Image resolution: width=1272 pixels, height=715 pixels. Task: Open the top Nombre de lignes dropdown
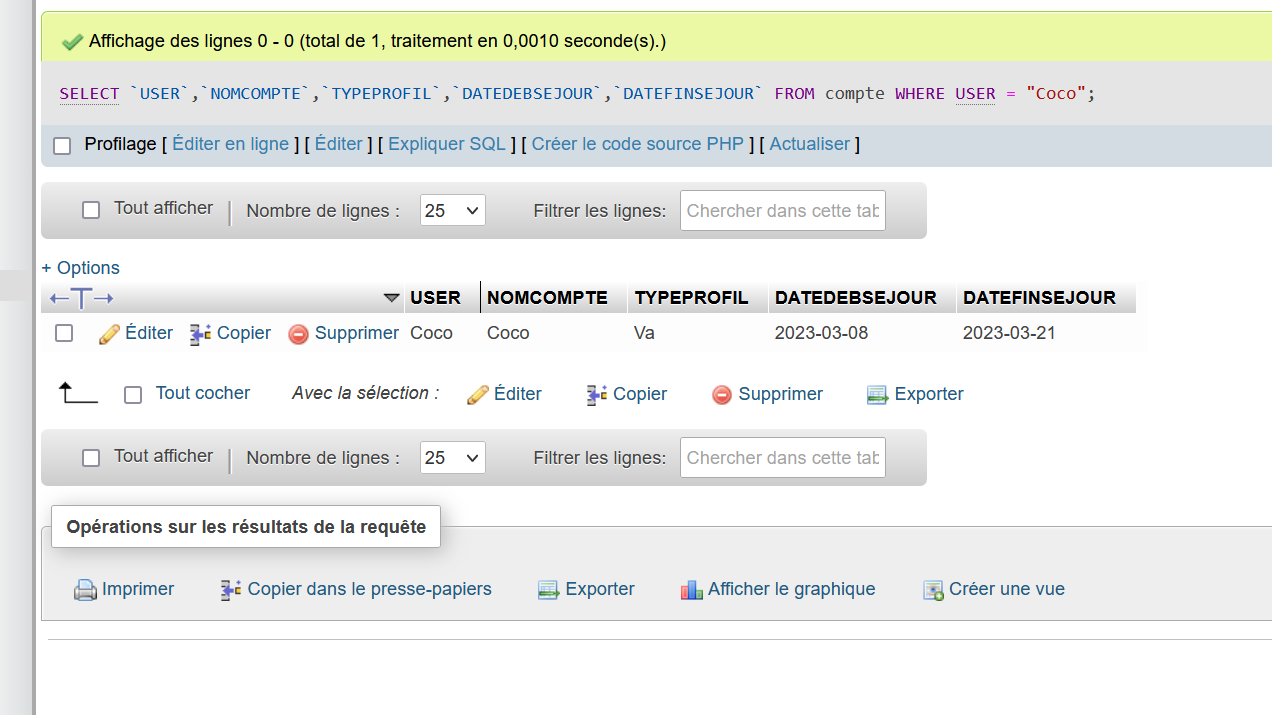tap(452, 211)
